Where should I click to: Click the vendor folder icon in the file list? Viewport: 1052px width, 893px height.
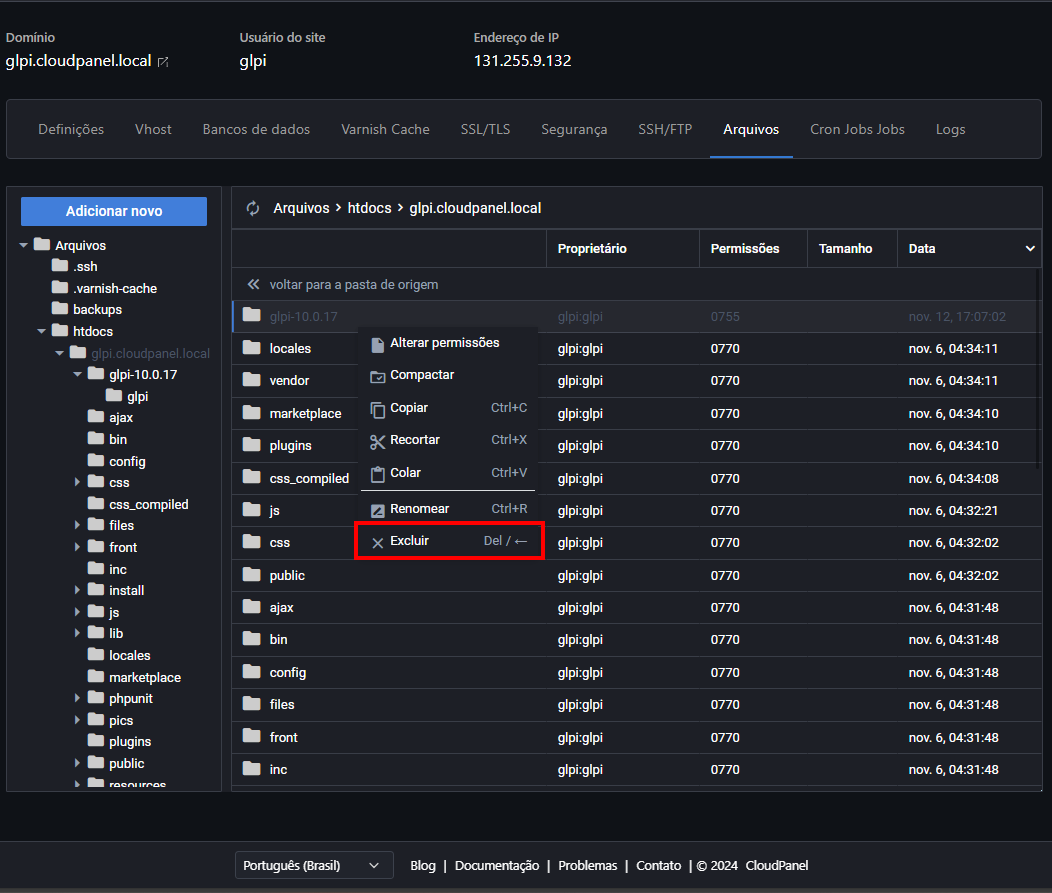[x=251, y=380]
